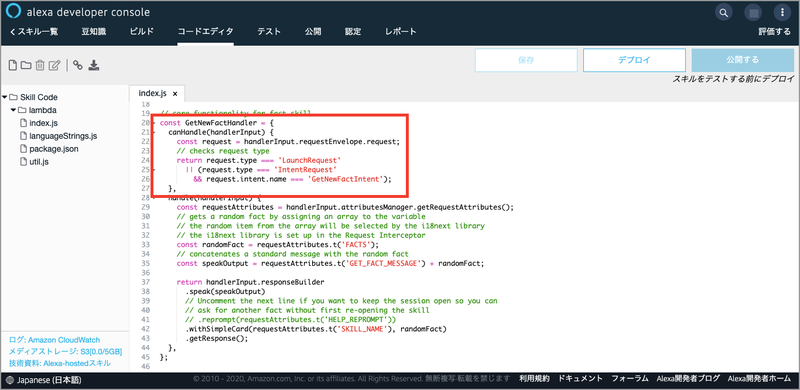This screenshot has height=390, width=800.
Task: Click the 公開する button
Action: pos(743,60)
